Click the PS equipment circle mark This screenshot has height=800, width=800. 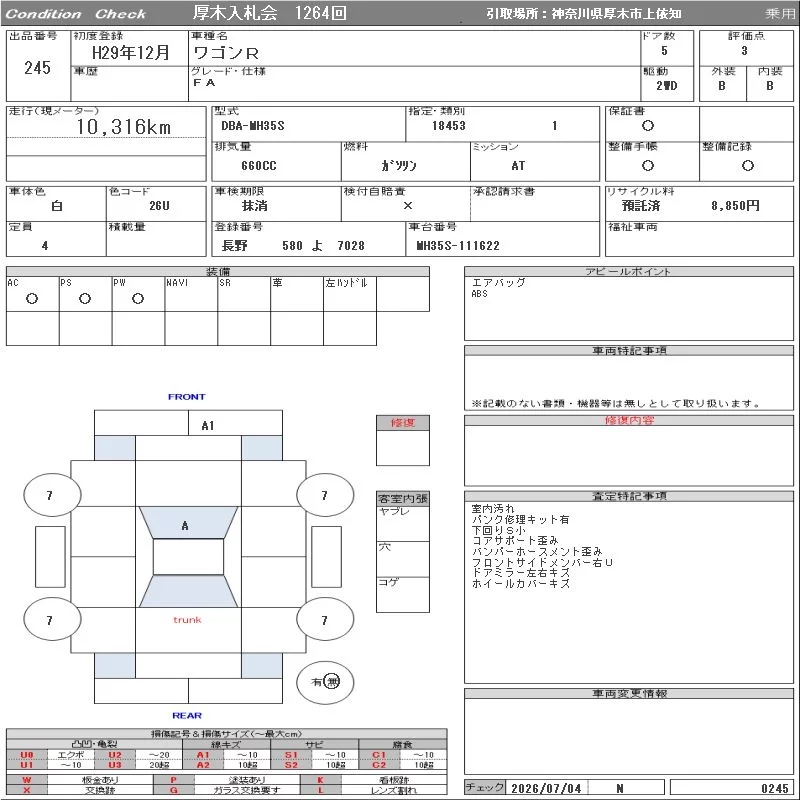click(85, 298)
